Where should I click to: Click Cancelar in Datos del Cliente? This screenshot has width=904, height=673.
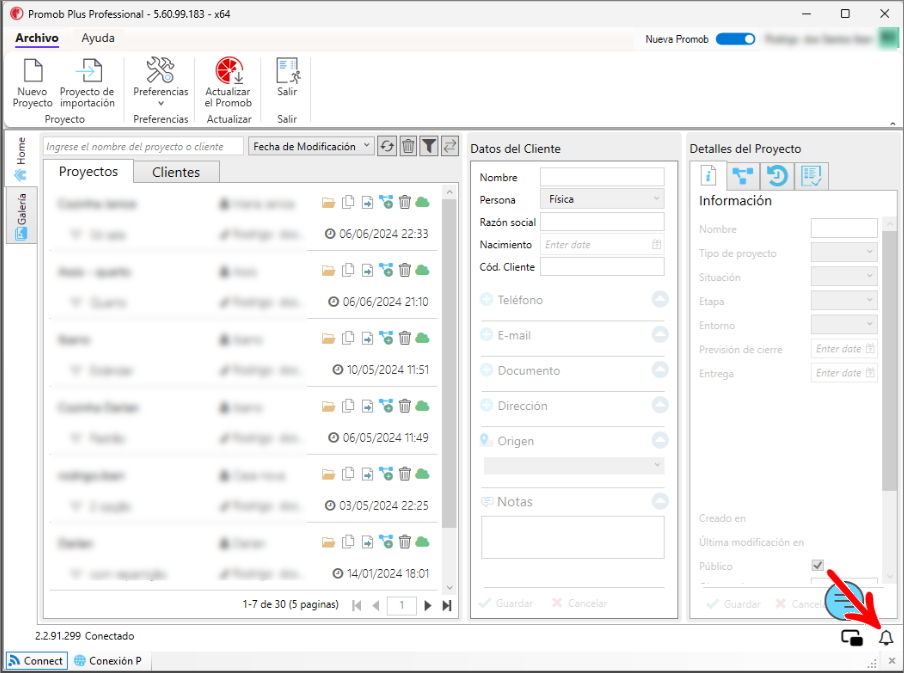coord(579,603)
